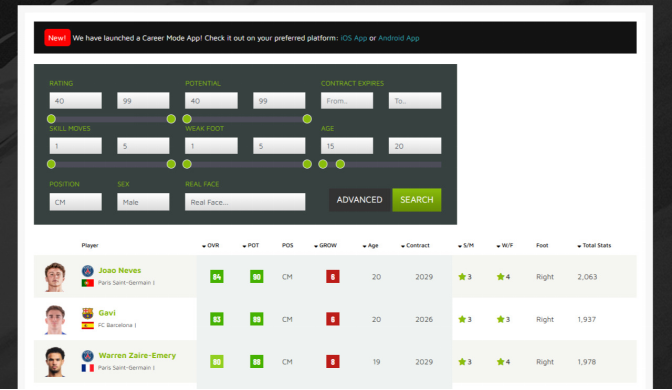The width and height of the screenshot is (672, 390).
Task: Click the Age slider upper handle
Action: [x=340, y=164]
